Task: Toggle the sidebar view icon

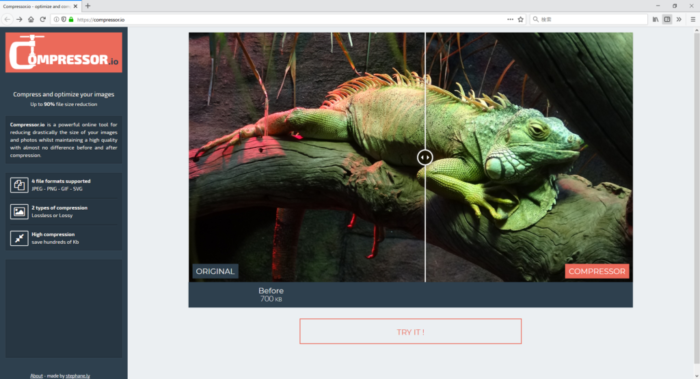Action: tap(667, 19)
